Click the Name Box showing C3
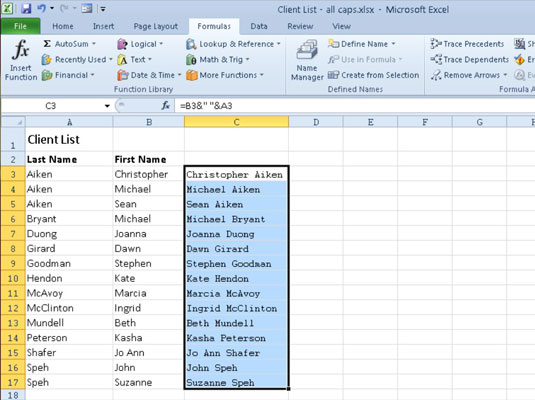The width and height of the screenshot is (535, 400). 51,106
